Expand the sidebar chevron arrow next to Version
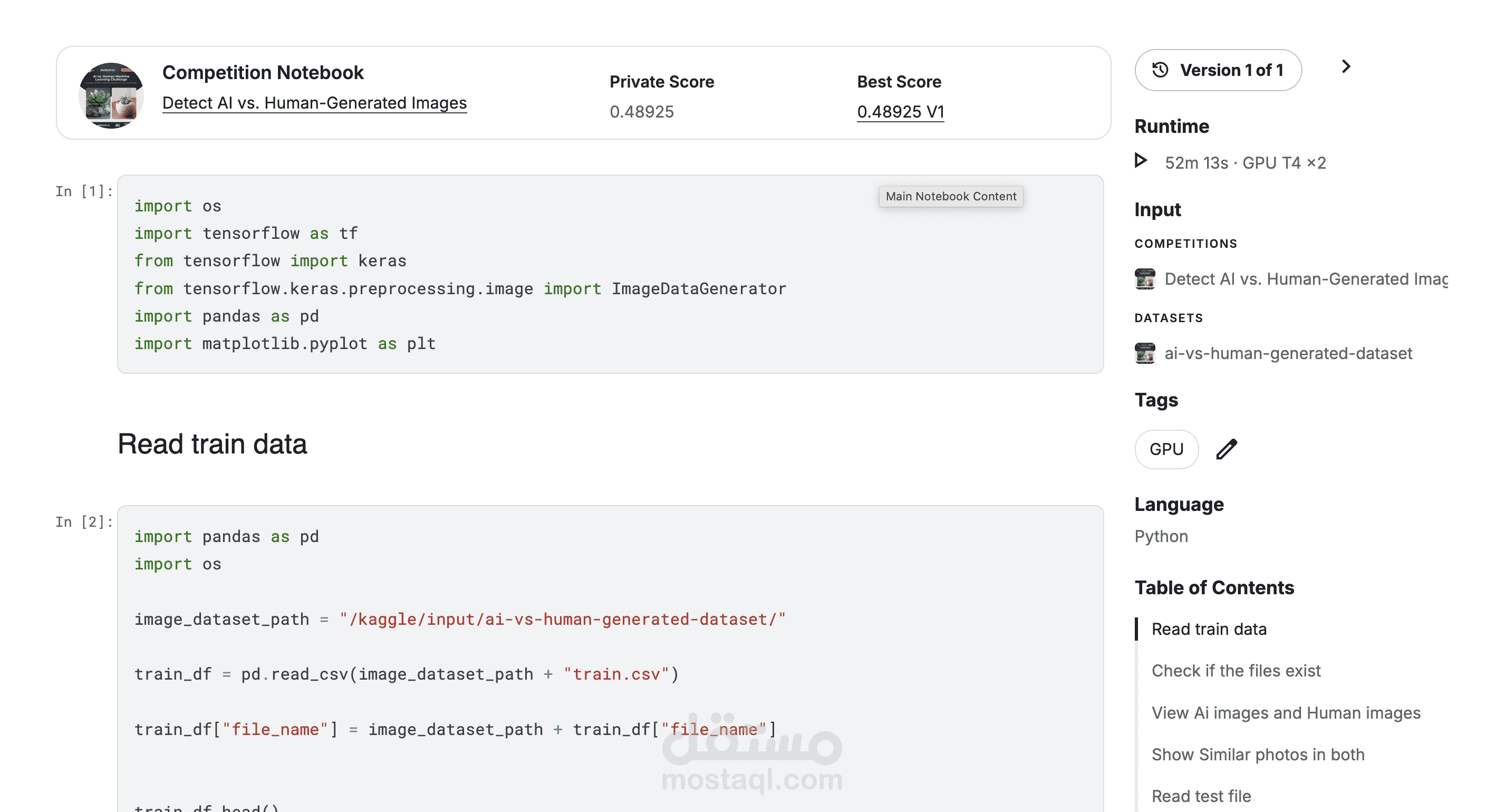Screen dimensions: 1505x812 pos(1346,66)
